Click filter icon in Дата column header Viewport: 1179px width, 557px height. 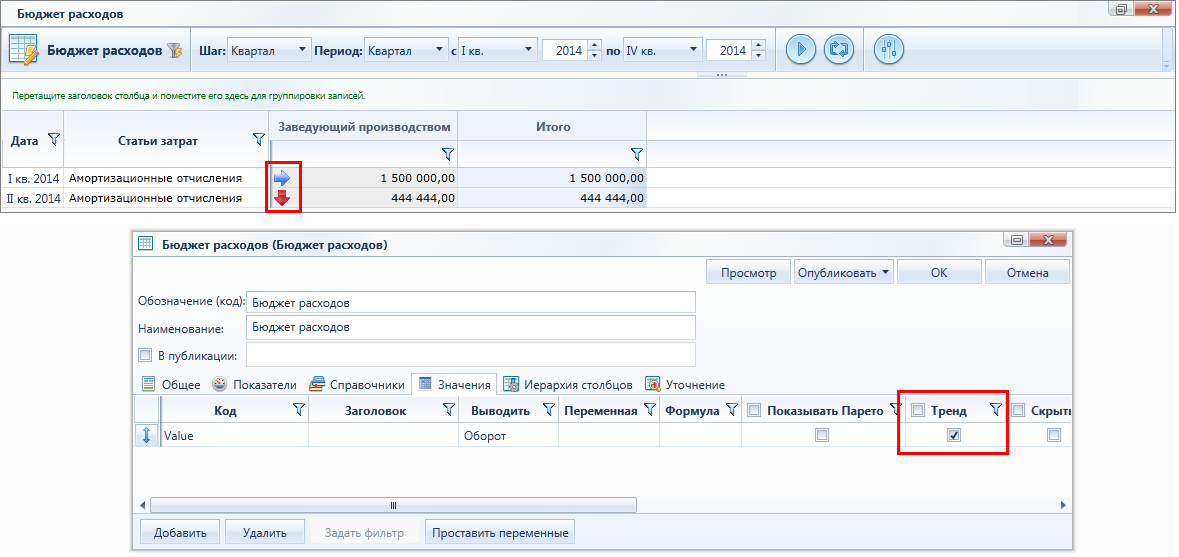[x=53, y=139]
